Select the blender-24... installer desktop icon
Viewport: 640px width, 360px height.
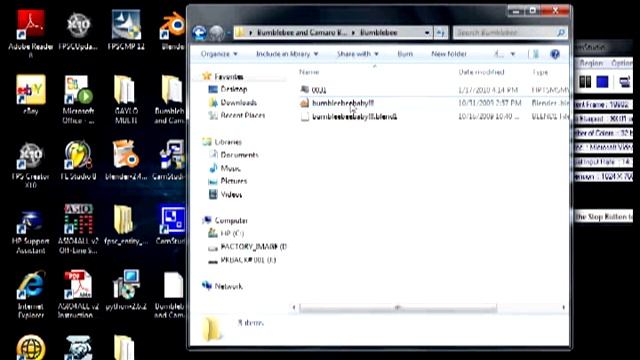(126, 160)
